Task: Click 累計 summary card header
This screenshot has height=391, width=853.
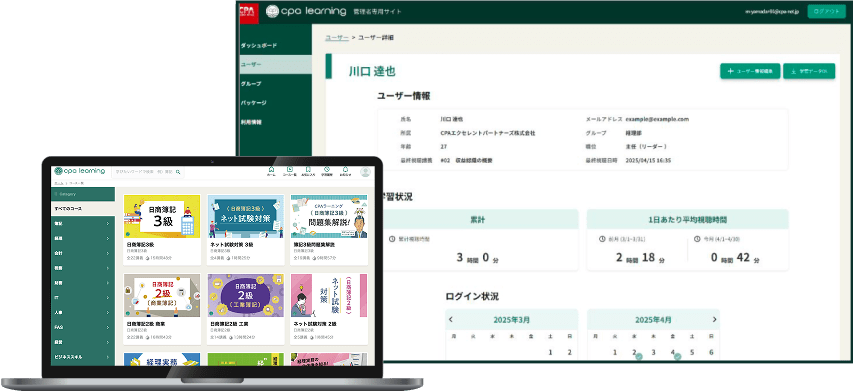Action: tap(477, 220)
